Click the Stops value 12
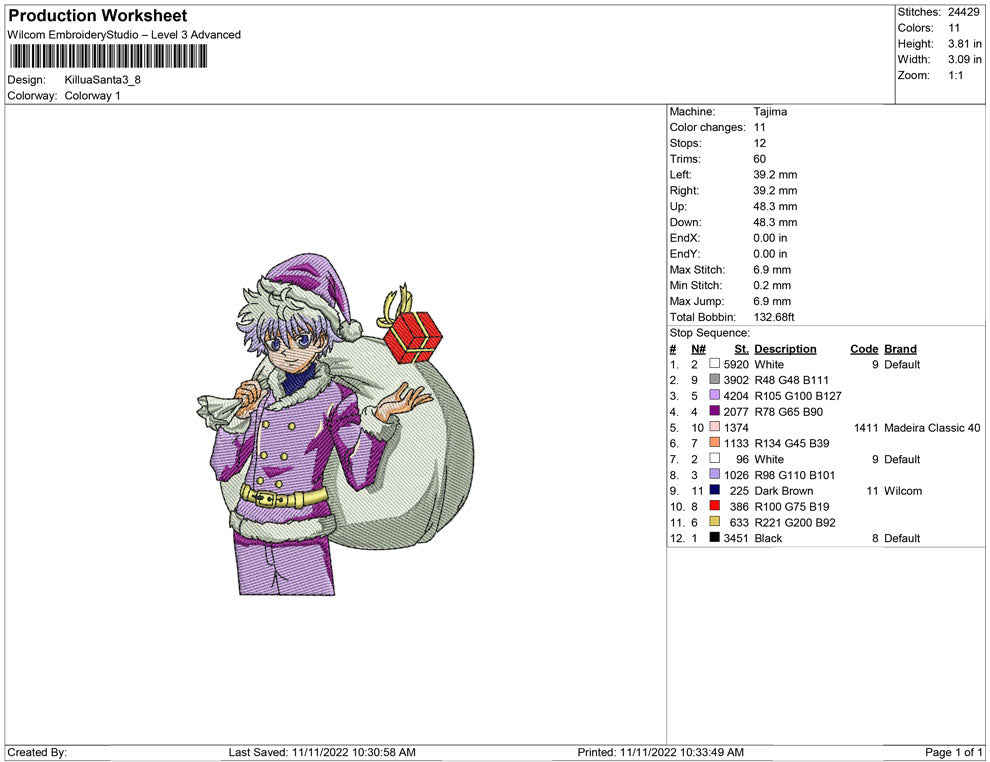The image size is (990, 762). click(x=759, y=143)
